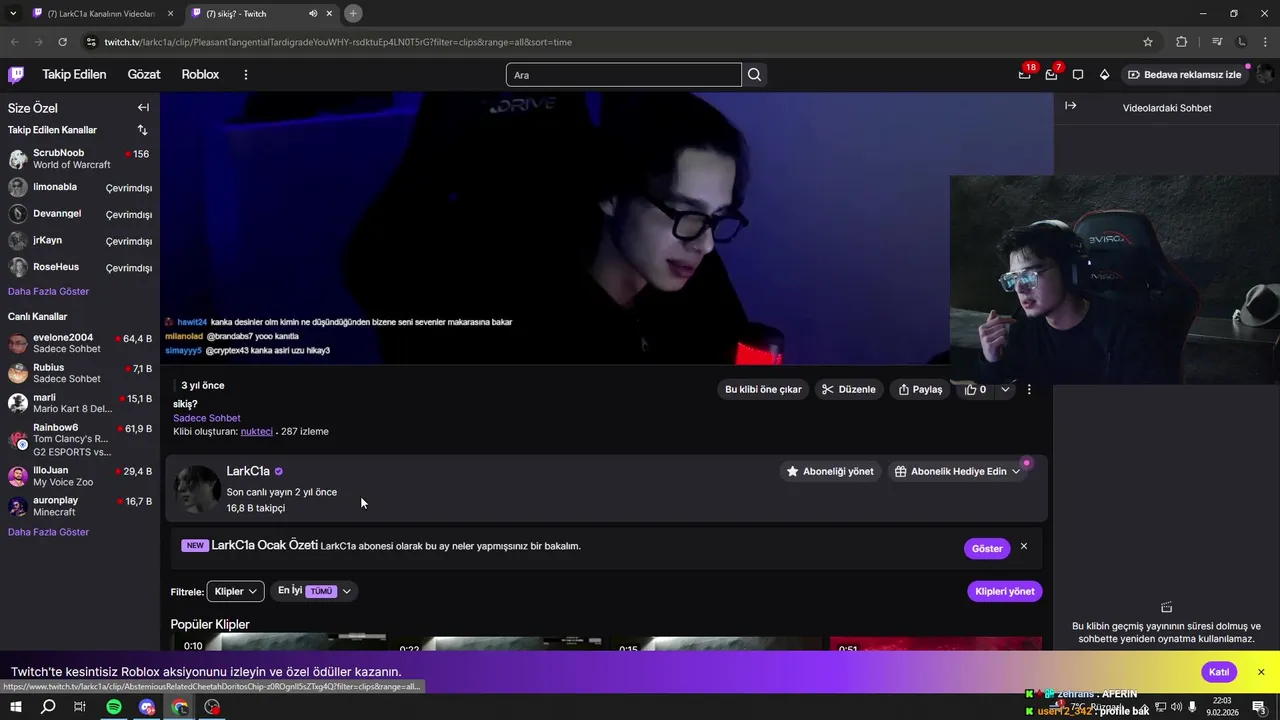Screen dimensions: 1280x720
Task: Expand the chevron next to the like count
Action: click(x=1005, y=390)
